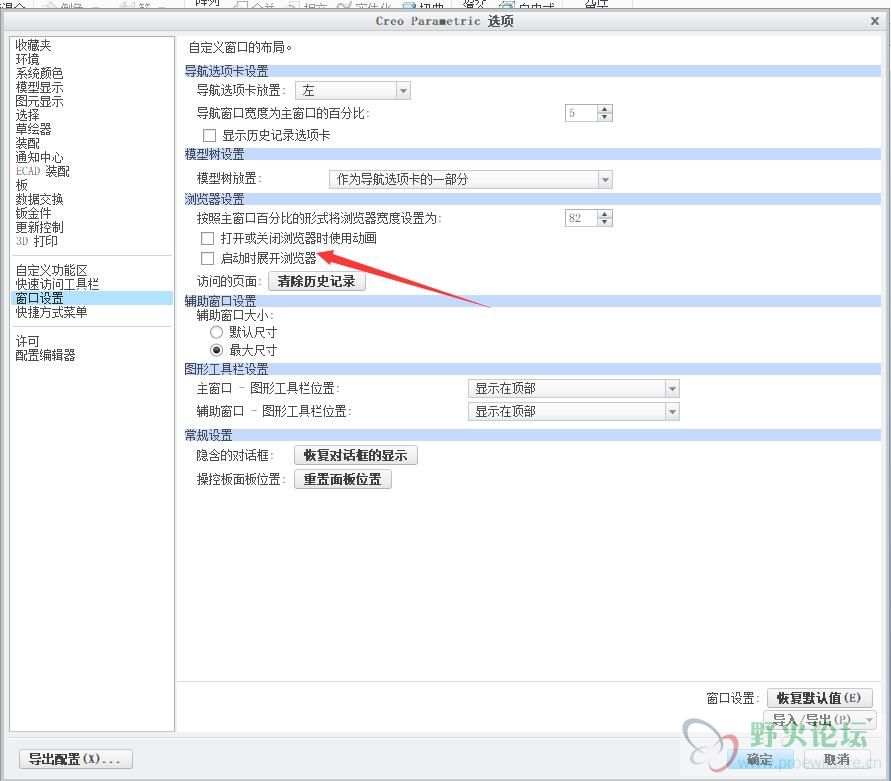891x781 pixels.
Task: Decrease browser width percentage
Action: click(605, 222)
